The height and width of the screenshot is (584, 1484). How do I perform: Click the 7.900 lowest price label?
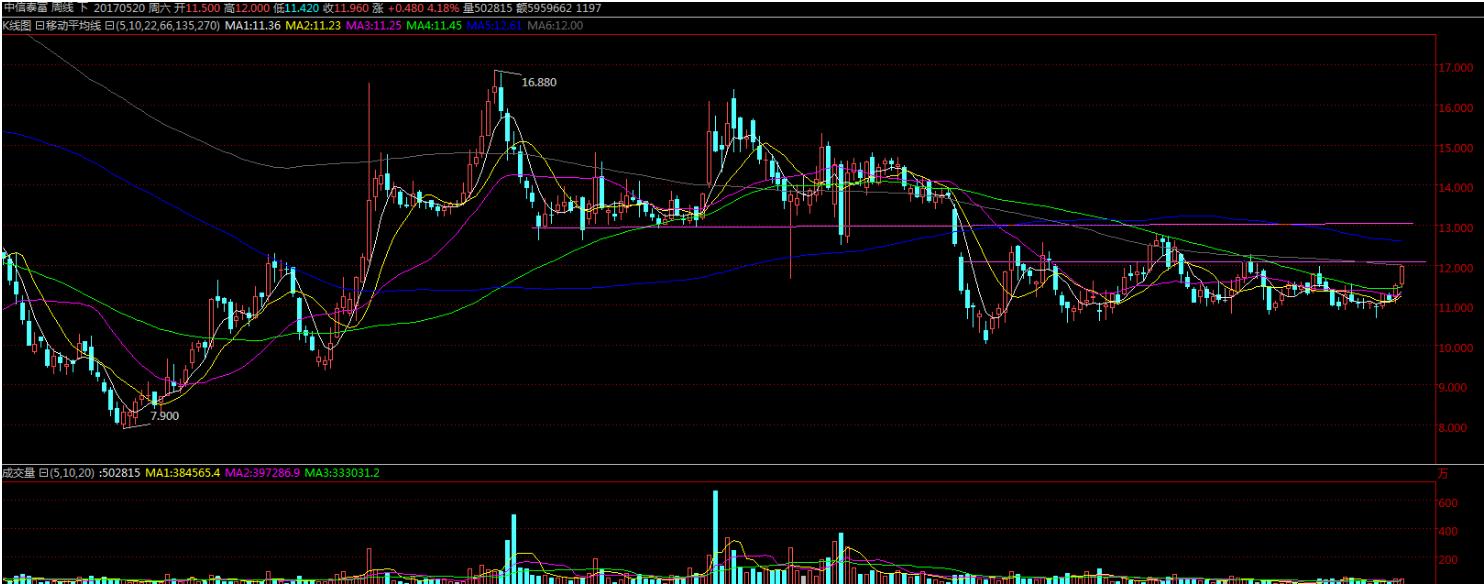[x=165, y=415]
